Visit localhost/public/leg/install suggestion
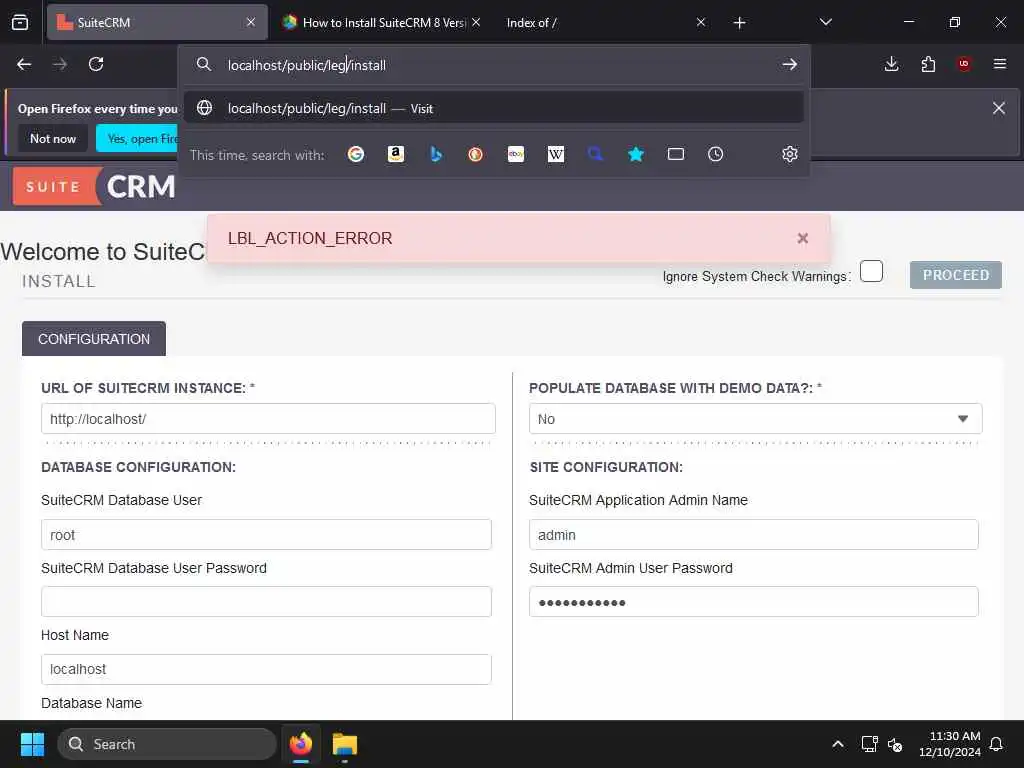This screenshot has height=768, width=1024. coord(494,108)
